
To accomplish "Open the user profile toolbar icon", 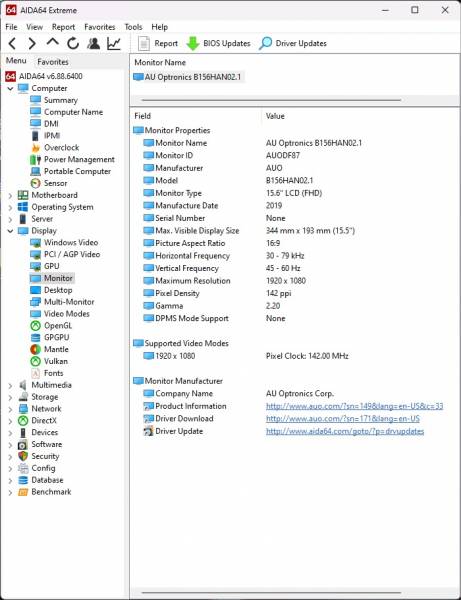I will pos(93,44).
